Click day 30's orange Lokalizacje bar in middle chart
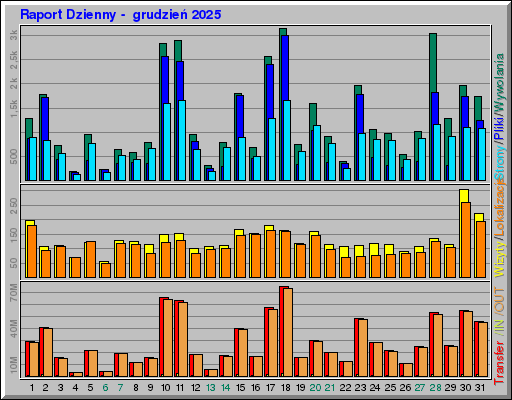The image size is (512, 400). (466, 240)
